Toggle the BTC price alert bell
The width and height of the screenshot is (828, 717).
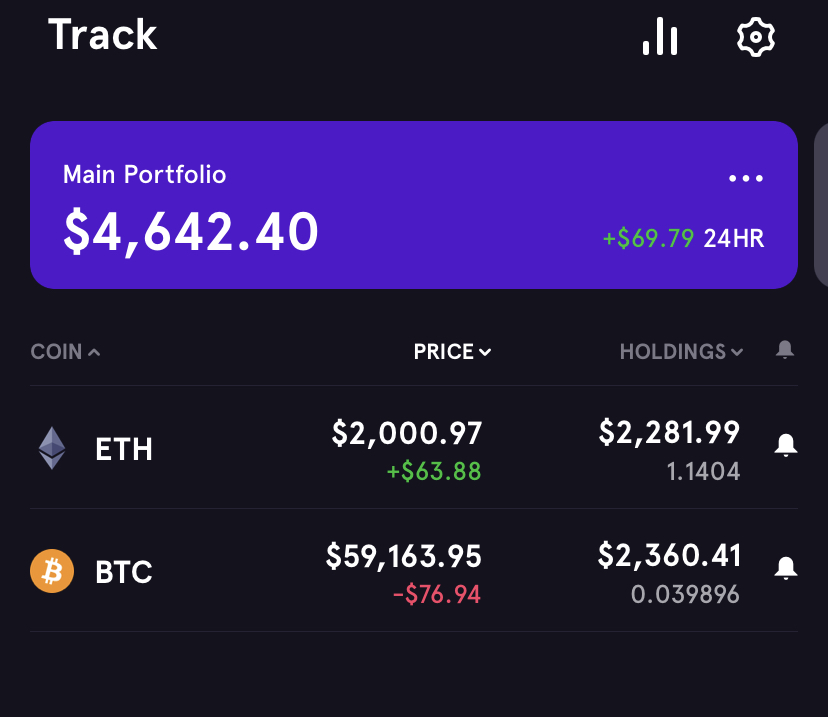point(786,569)
